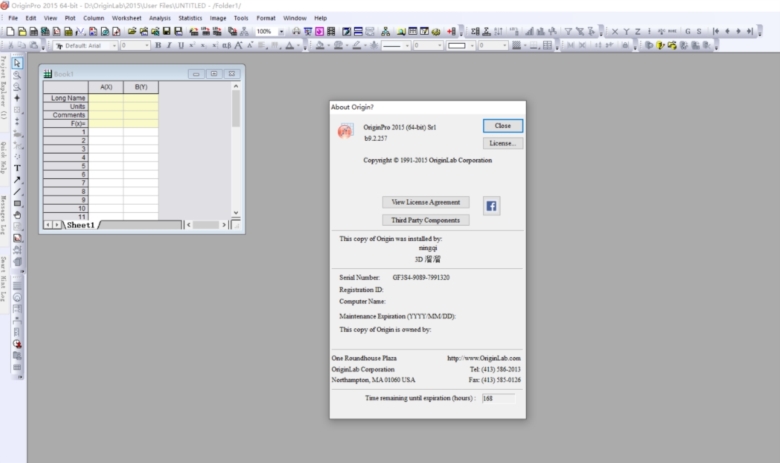Move selected column to last
780x463 pixels.
(x=750, y=31)
